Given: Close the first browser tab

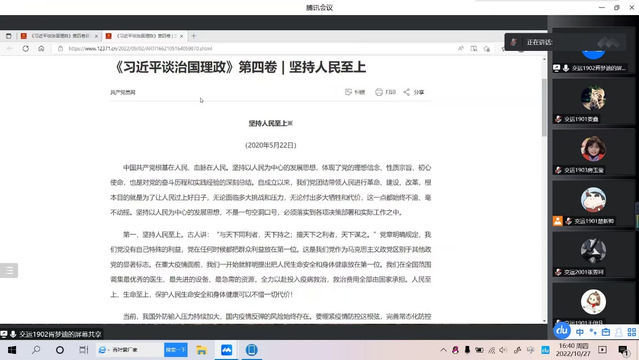Looking at the screenshot, I should click(x=96, y=36).
